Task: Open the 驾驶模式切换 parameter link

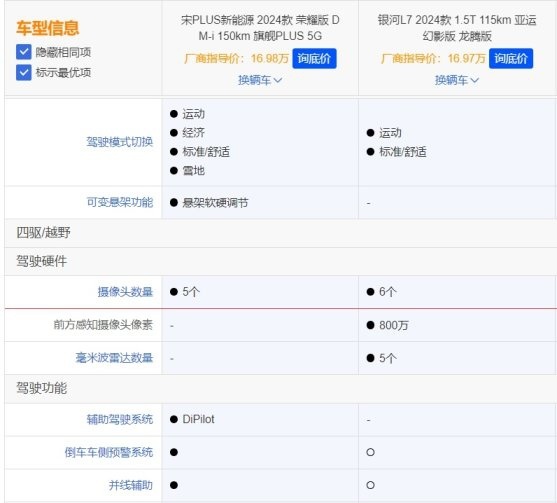Action: [120, 142]
